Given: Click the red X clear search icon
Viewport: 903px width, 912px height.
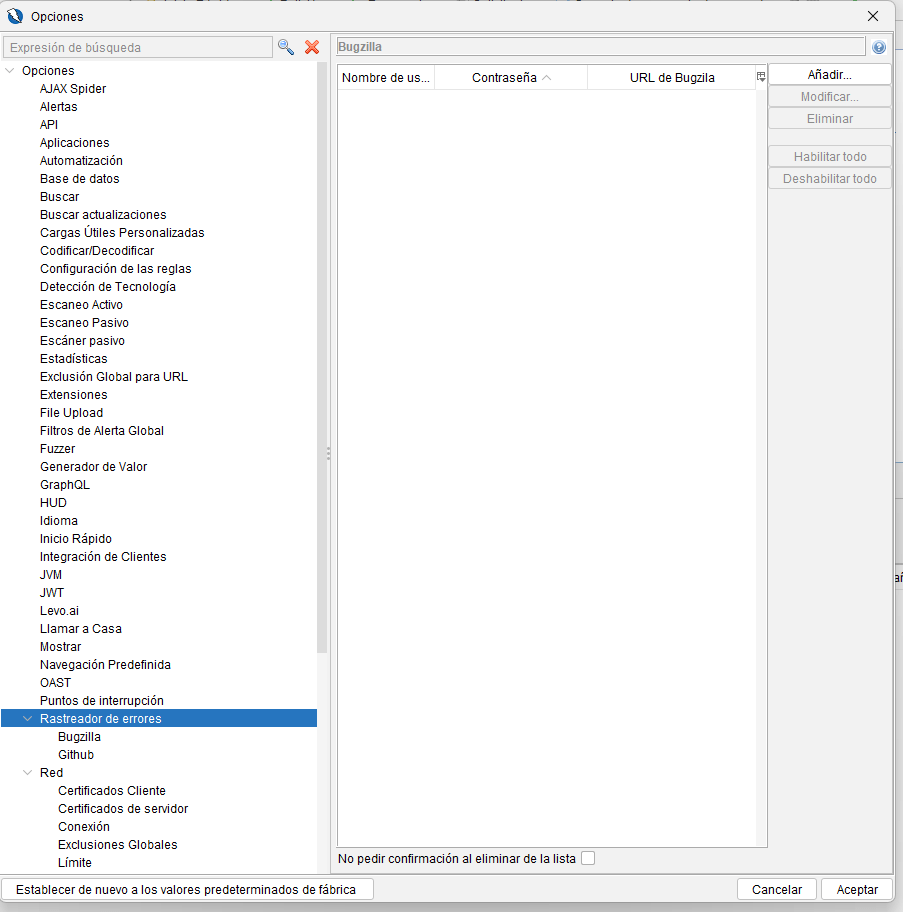Looking at the screenshot, I should pyautogui.click(x=312, y=47).
